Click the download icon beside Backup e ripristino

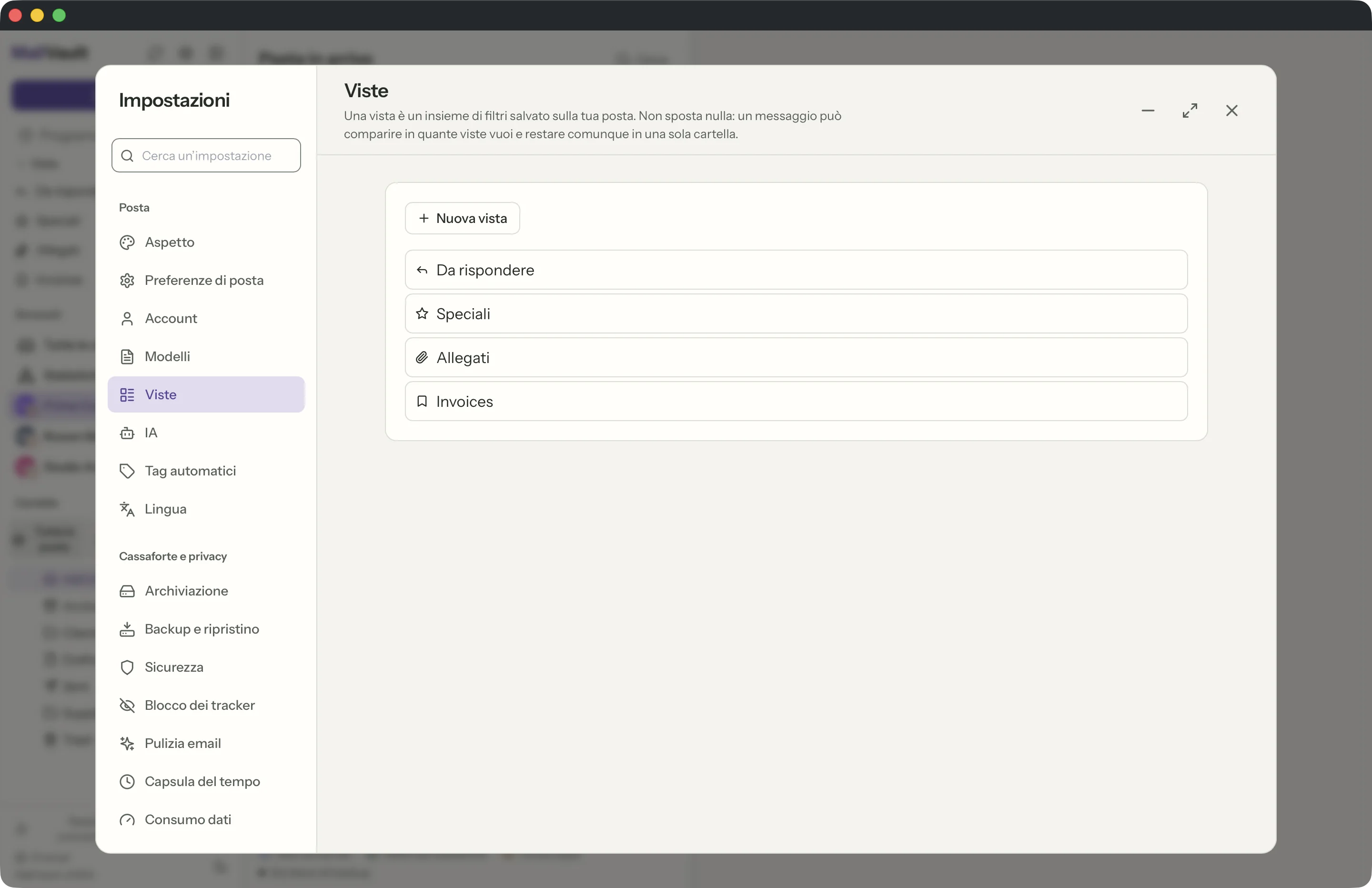[127, 628]
